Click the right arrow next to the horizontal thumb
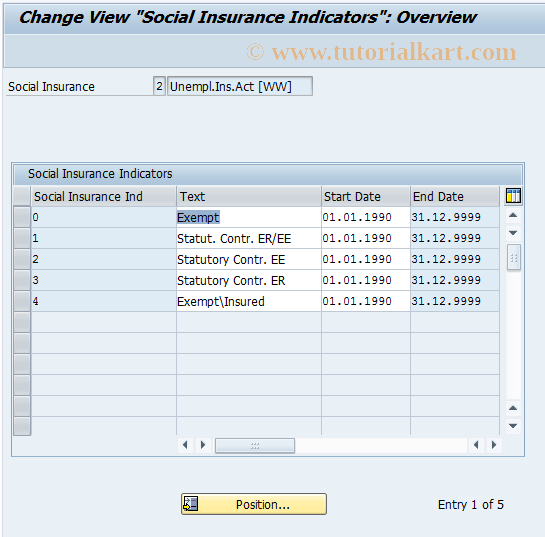Viewport: 545px width, 537px height. pyautogui.click(x=203, y=445)
